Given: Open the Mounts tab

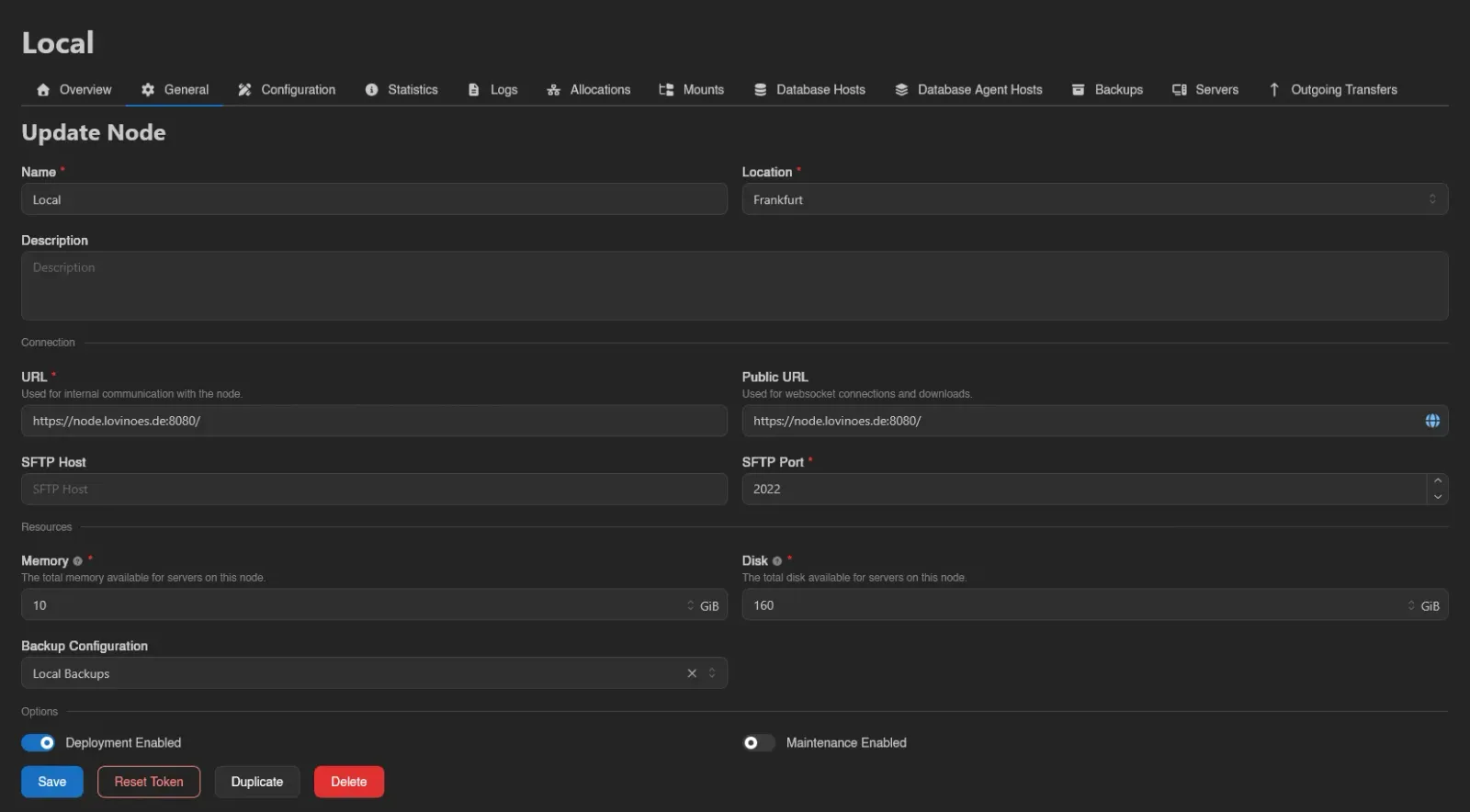Looking at the screenshot, I should coord(692,90).
